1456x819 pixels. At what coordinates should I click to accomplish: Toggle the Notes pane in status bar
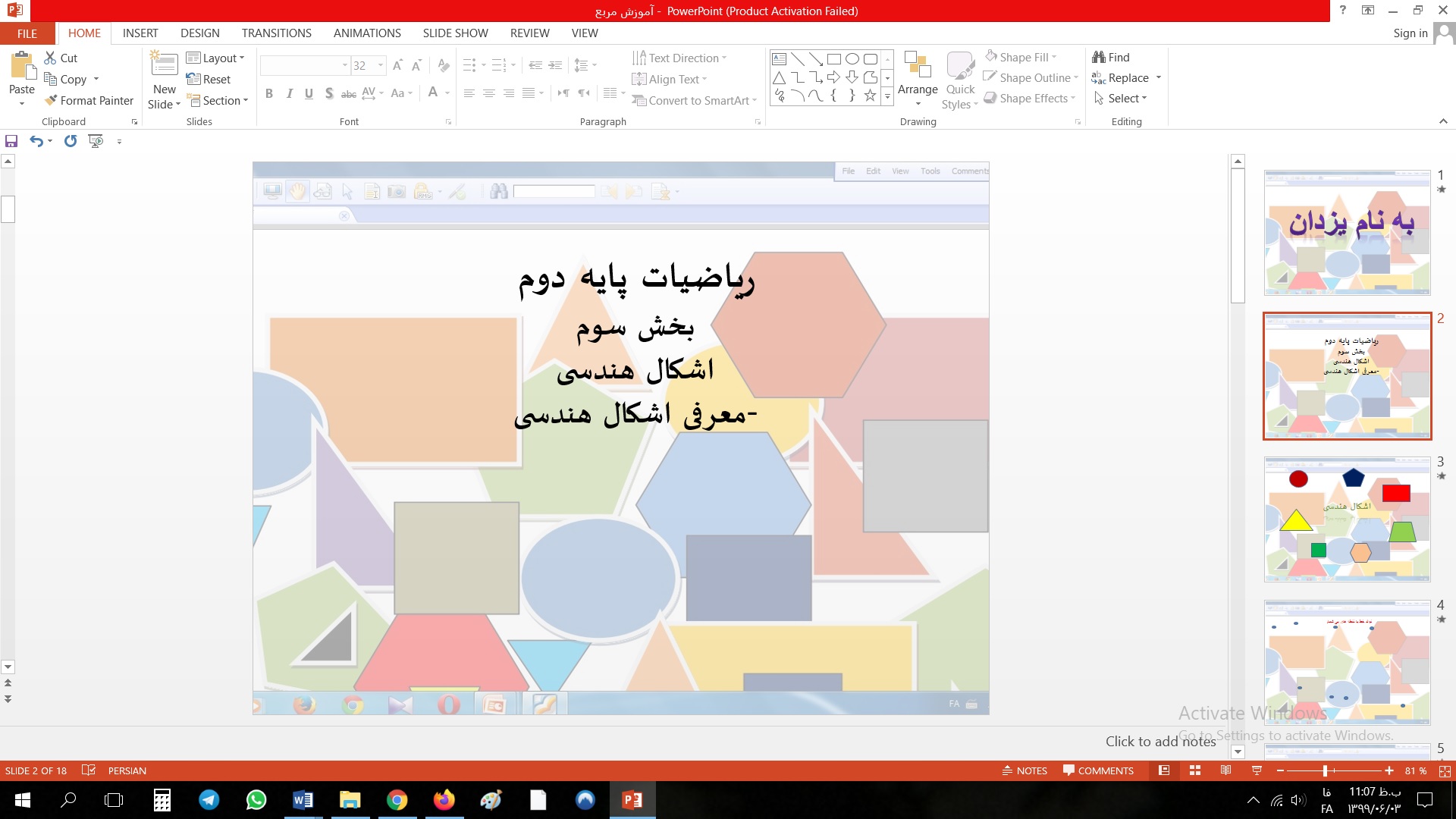click(1025, 770)
